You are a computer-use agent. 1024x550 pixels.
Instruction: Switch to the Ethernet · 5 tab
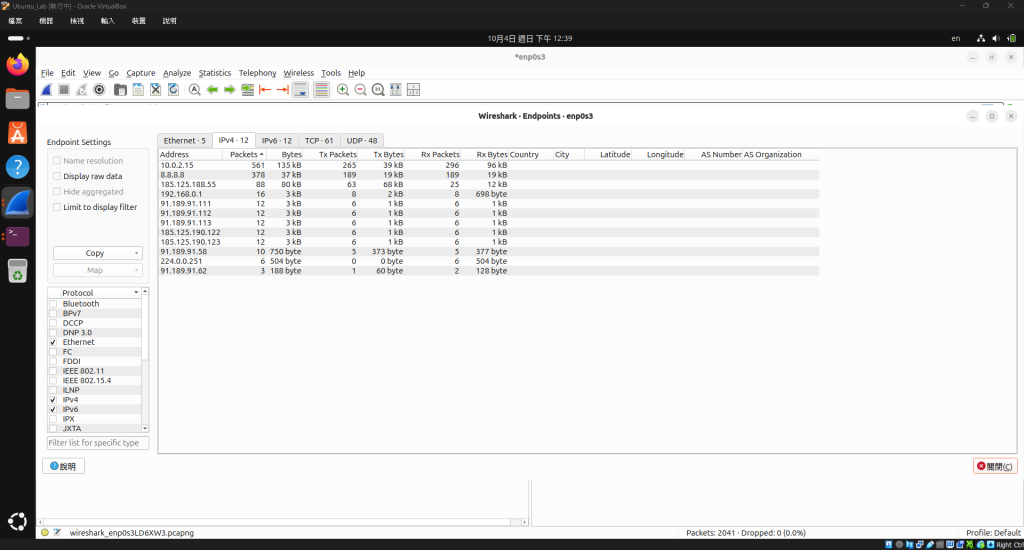pos(185,140)
